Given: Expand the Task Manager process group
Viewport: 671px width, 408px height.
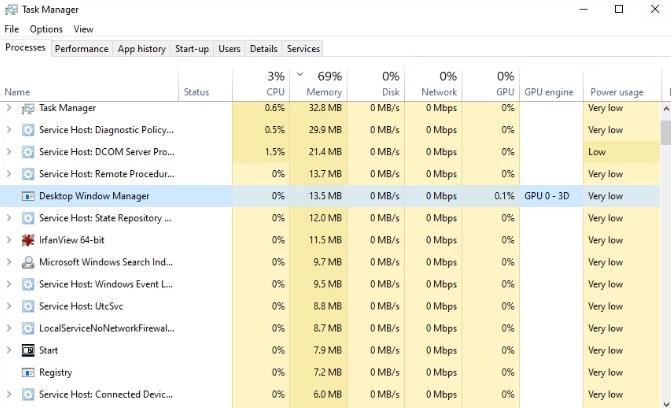Looking at the screenshot, I should point(9,108).
